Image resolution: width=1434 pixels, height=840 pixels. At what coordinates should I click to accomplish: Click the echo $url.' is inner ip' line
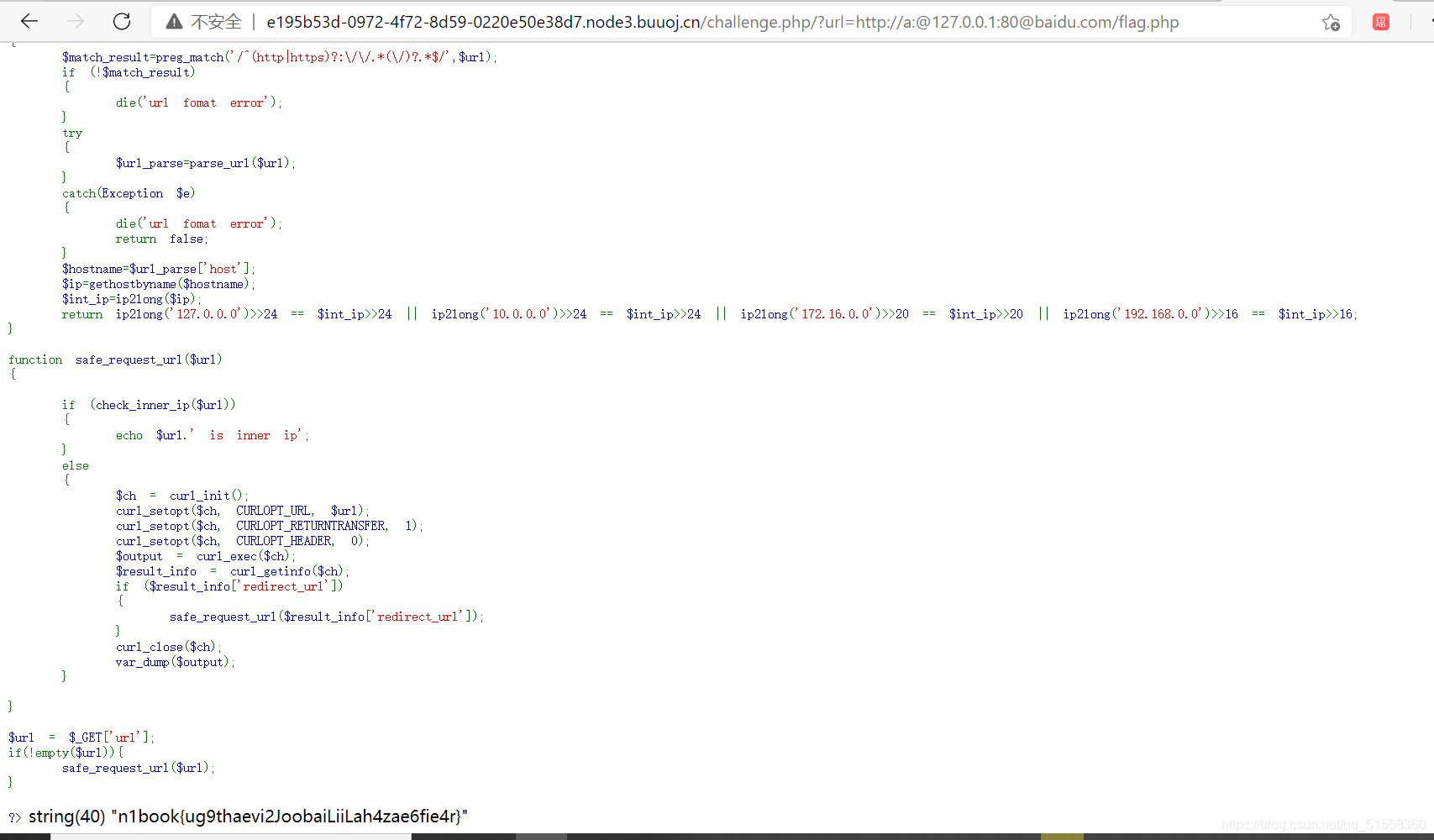(213, 435)
